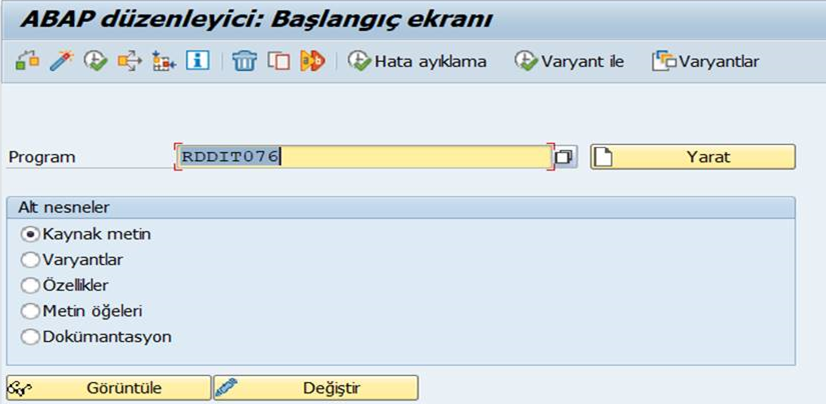Click the Alt nesneler group header
826x404 pixels.
[401, 208]
